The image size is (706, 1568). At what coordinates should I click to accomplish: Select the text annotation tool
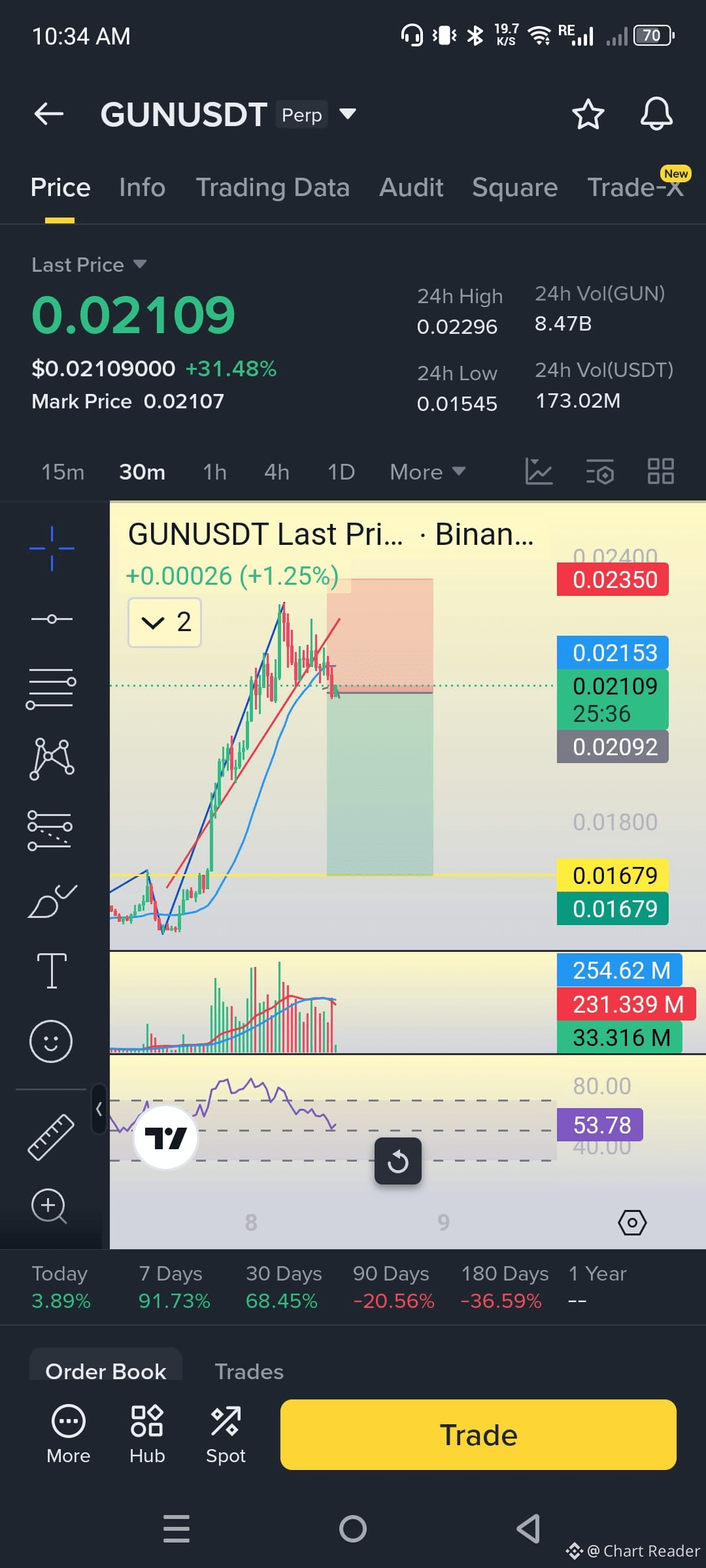click(52, 970)
